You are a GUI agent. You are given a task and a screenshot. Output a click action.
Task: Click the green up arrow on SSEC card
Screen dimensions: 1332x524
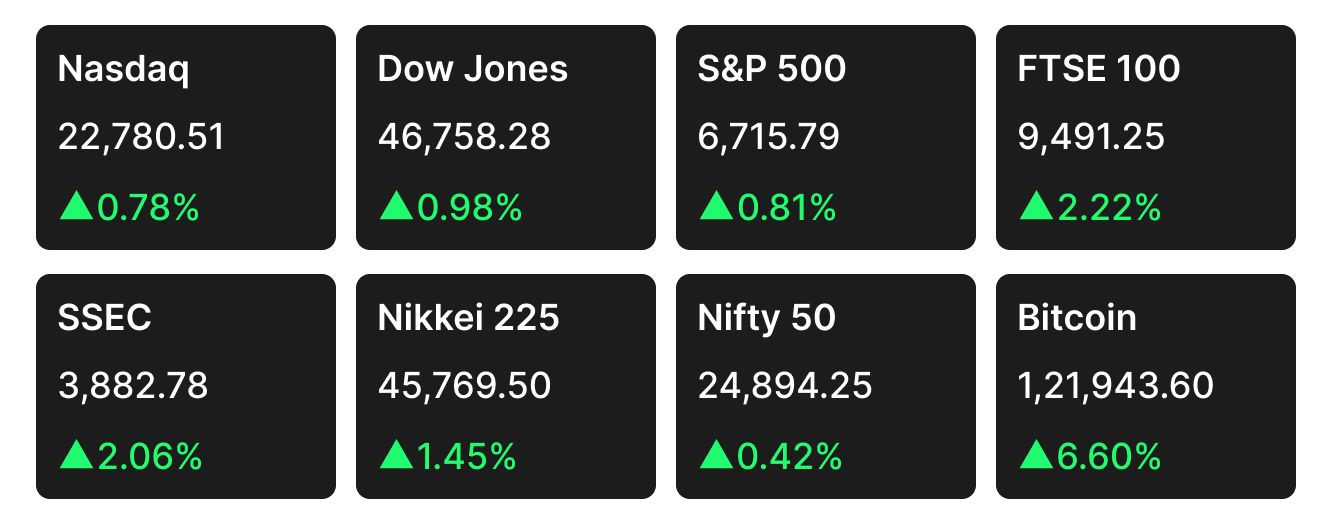pos(76,456)
